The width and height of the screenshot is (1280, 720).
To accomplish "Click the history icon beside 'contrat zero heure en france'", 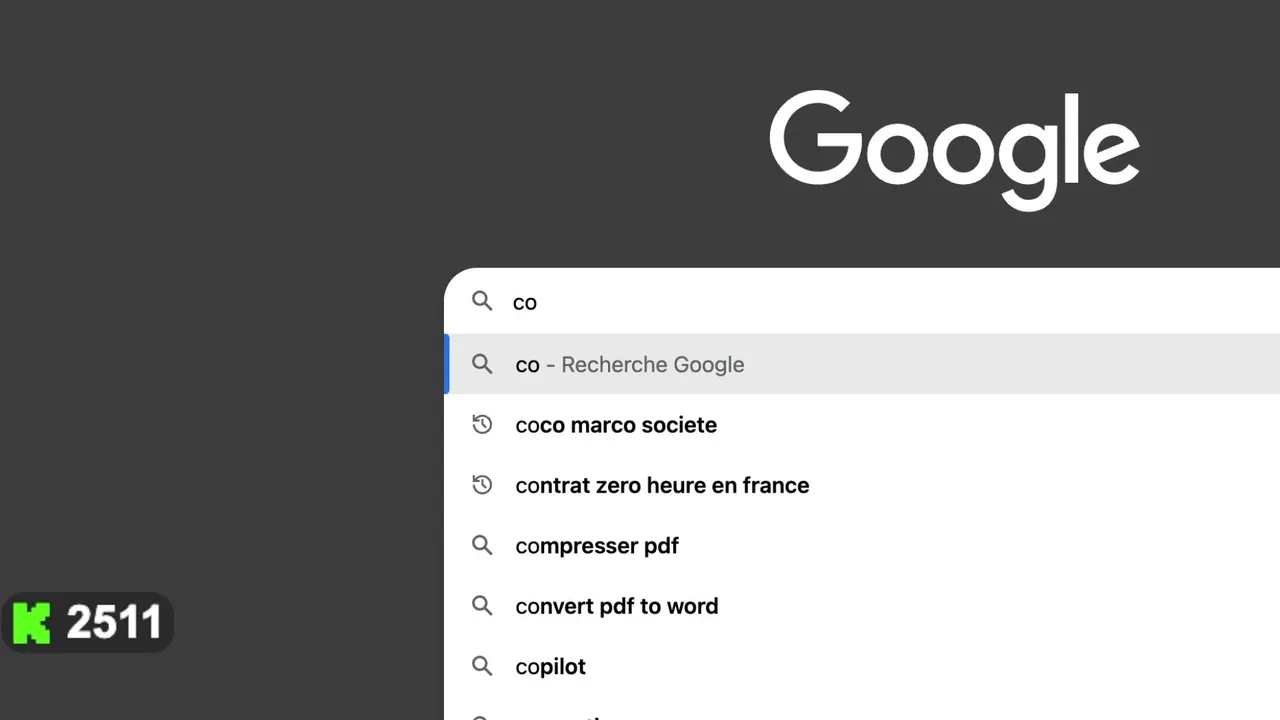I will pos(482,485).
